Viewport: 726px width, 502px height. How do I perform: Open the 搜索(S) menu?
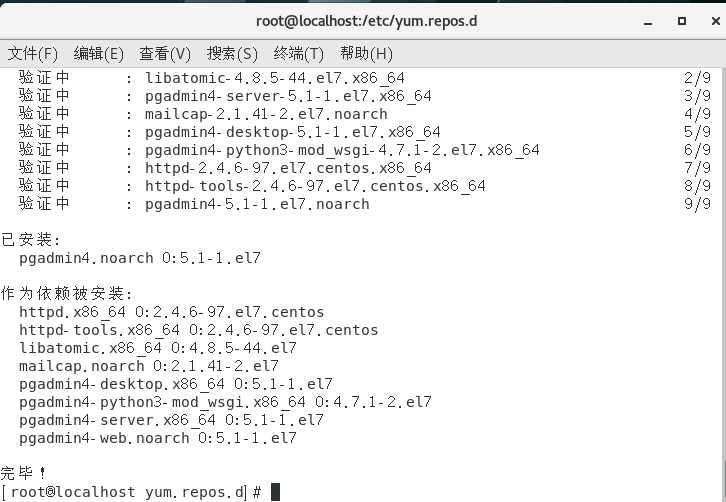232,54
